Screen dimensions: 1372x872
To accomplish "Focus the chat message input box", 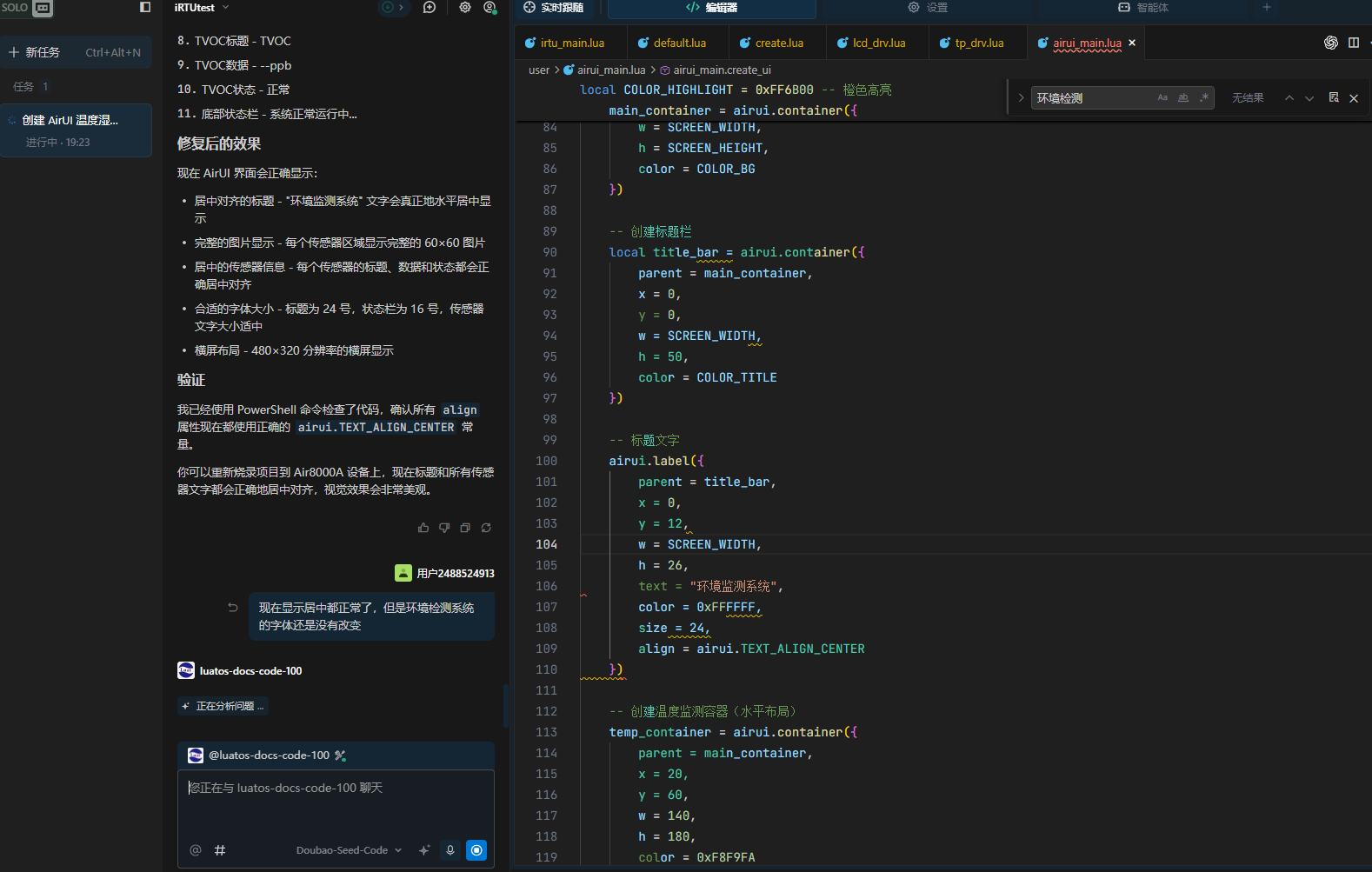I will pyautogui.click(x=336, y=802).
